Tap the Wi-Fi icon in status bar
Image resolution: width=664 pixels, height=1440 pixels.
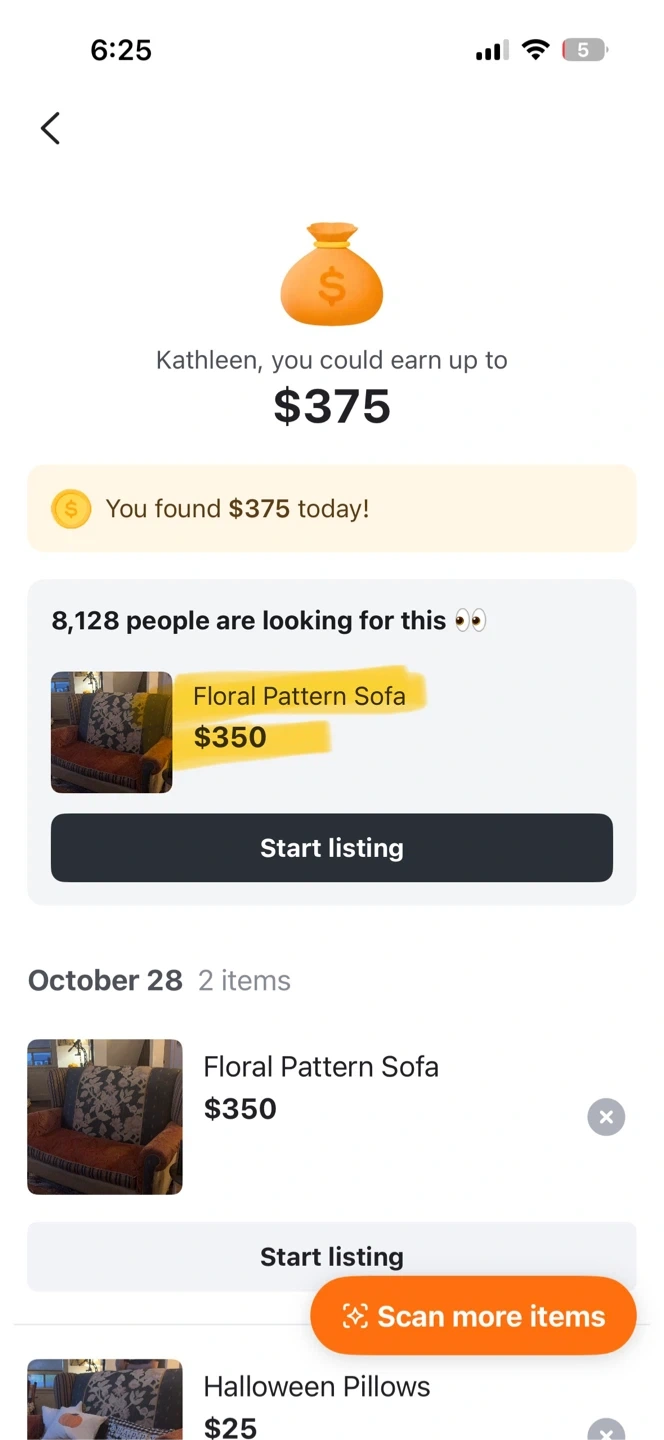[536, 50]
